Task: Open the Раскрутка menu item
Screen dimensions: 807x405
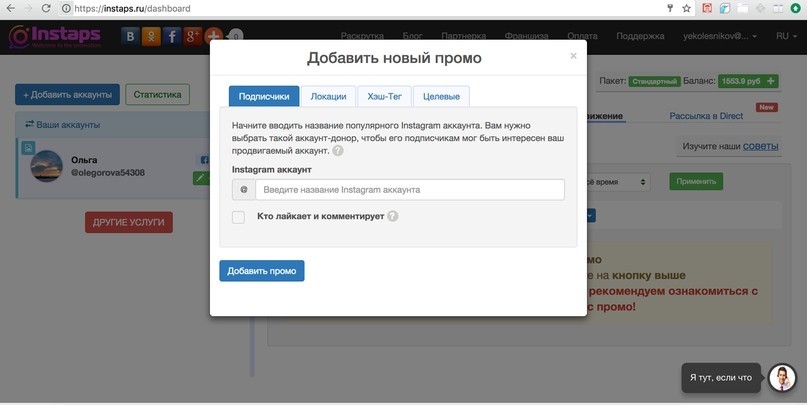Action: pyautogui.click(x=362, y=36)
